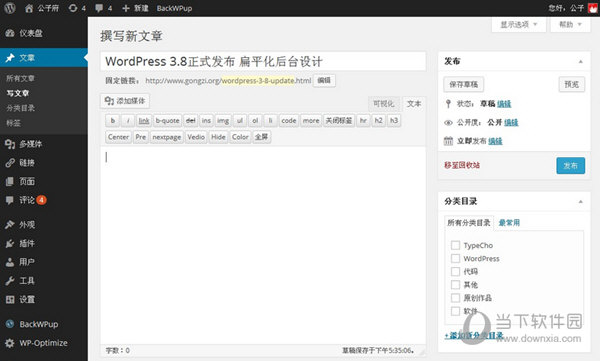Open BackWPup in the top admin bar
600x361 pixels.
(174, 8)
